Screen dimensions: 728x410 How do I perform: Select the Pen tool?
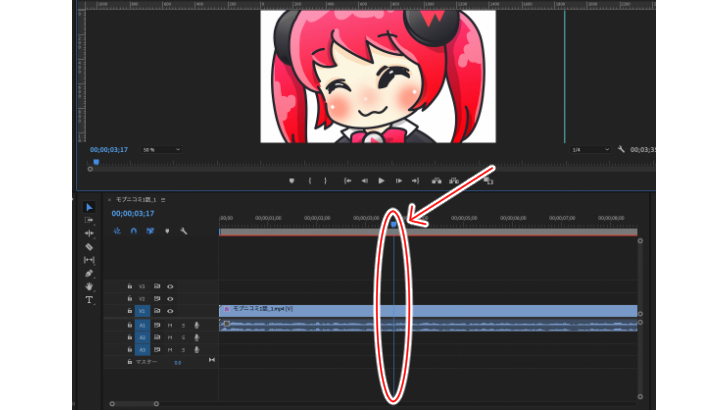tap(89, 273)
